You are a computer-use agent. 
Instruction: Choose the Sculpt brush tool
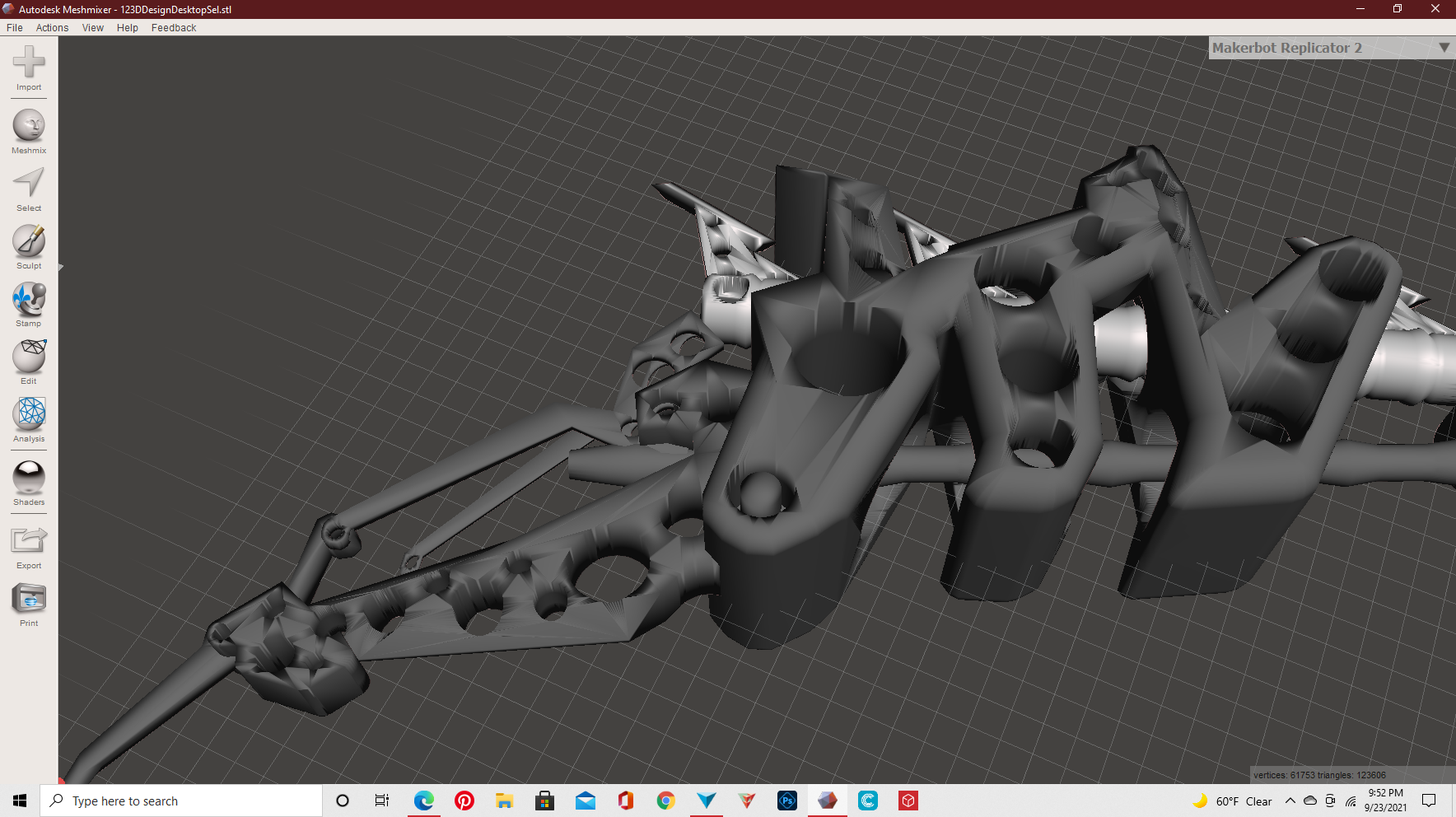pos(29,241)
